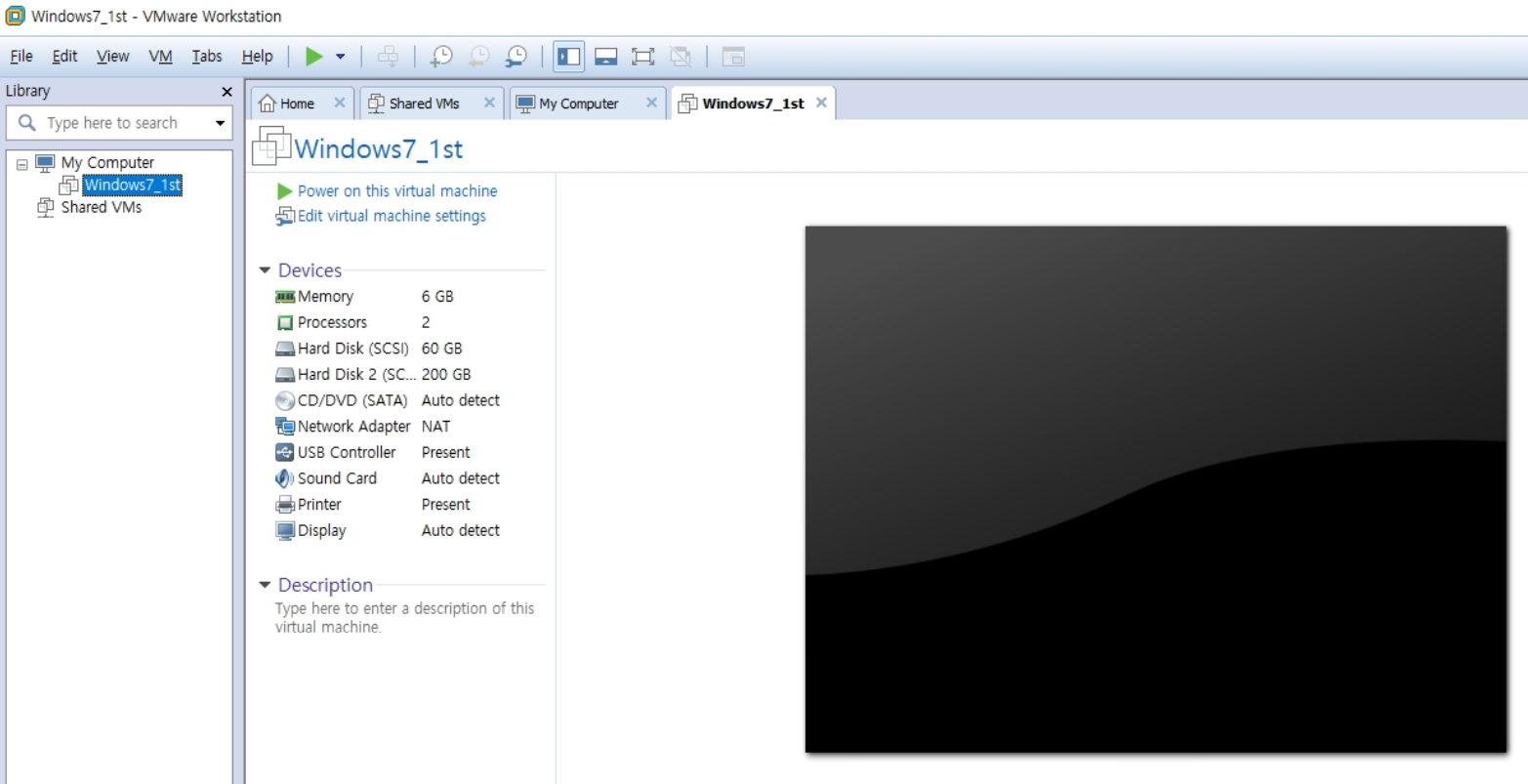Collapse the Description section
This screenshot has height=784, width=1528.
[x=265, y=585]
